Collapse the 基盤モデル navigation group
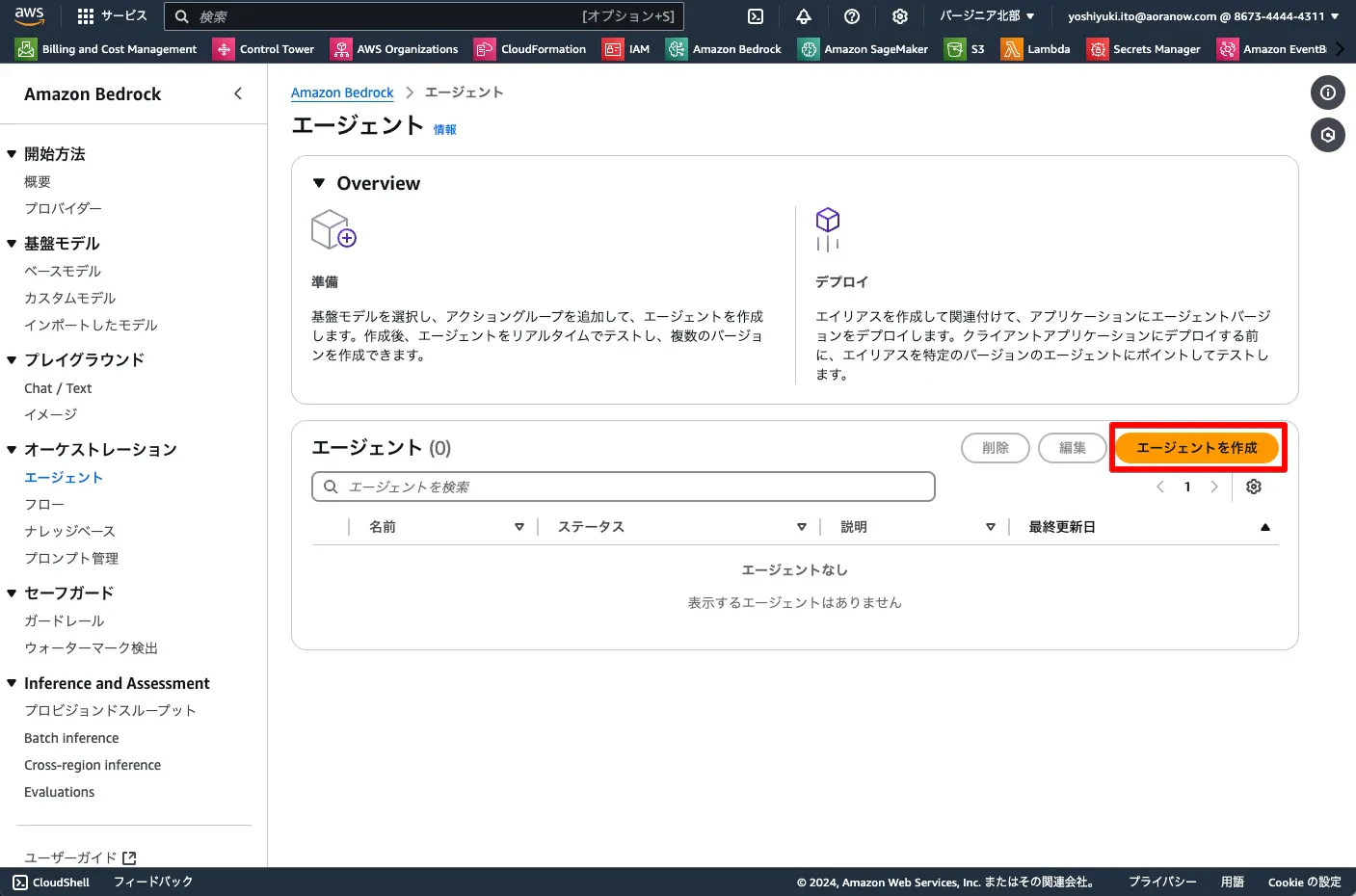The width and height of the screenshot is (1356, 896). 12,244
